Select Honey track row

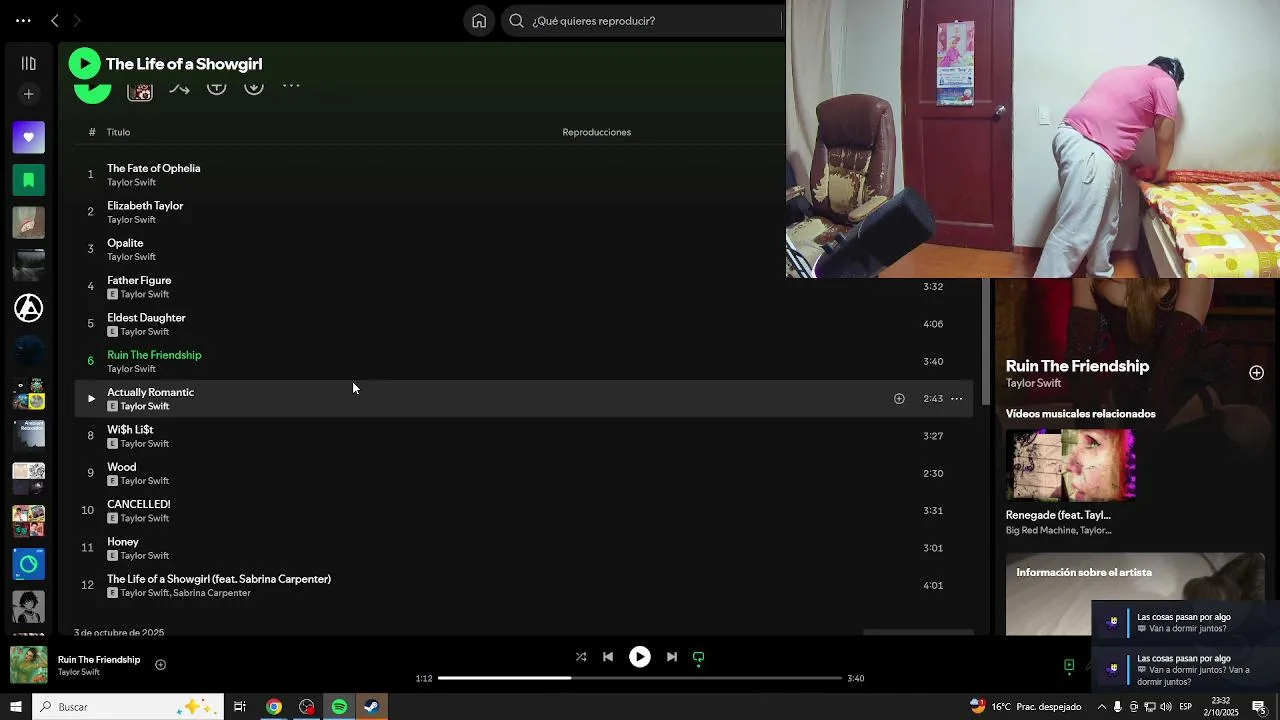(x=524, y=548)
